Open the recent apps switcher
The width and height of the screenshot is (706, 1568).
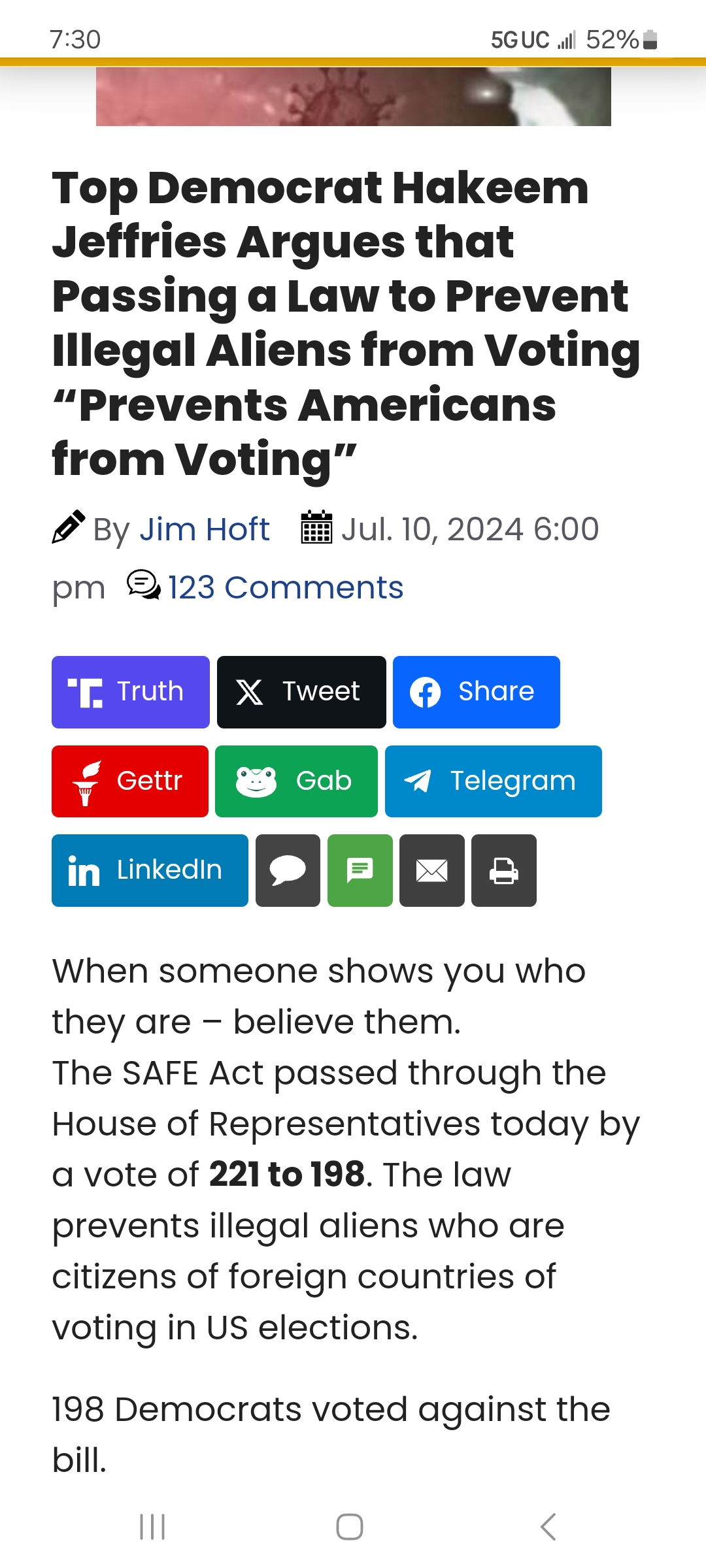(x=152, y=1527)
